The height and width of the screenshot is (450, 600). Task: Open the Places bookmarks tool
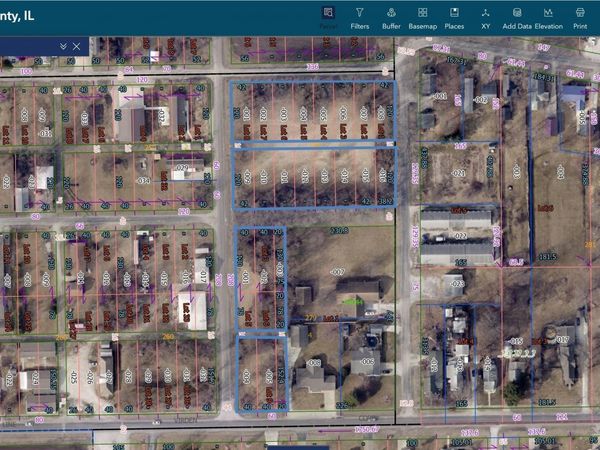454,18
